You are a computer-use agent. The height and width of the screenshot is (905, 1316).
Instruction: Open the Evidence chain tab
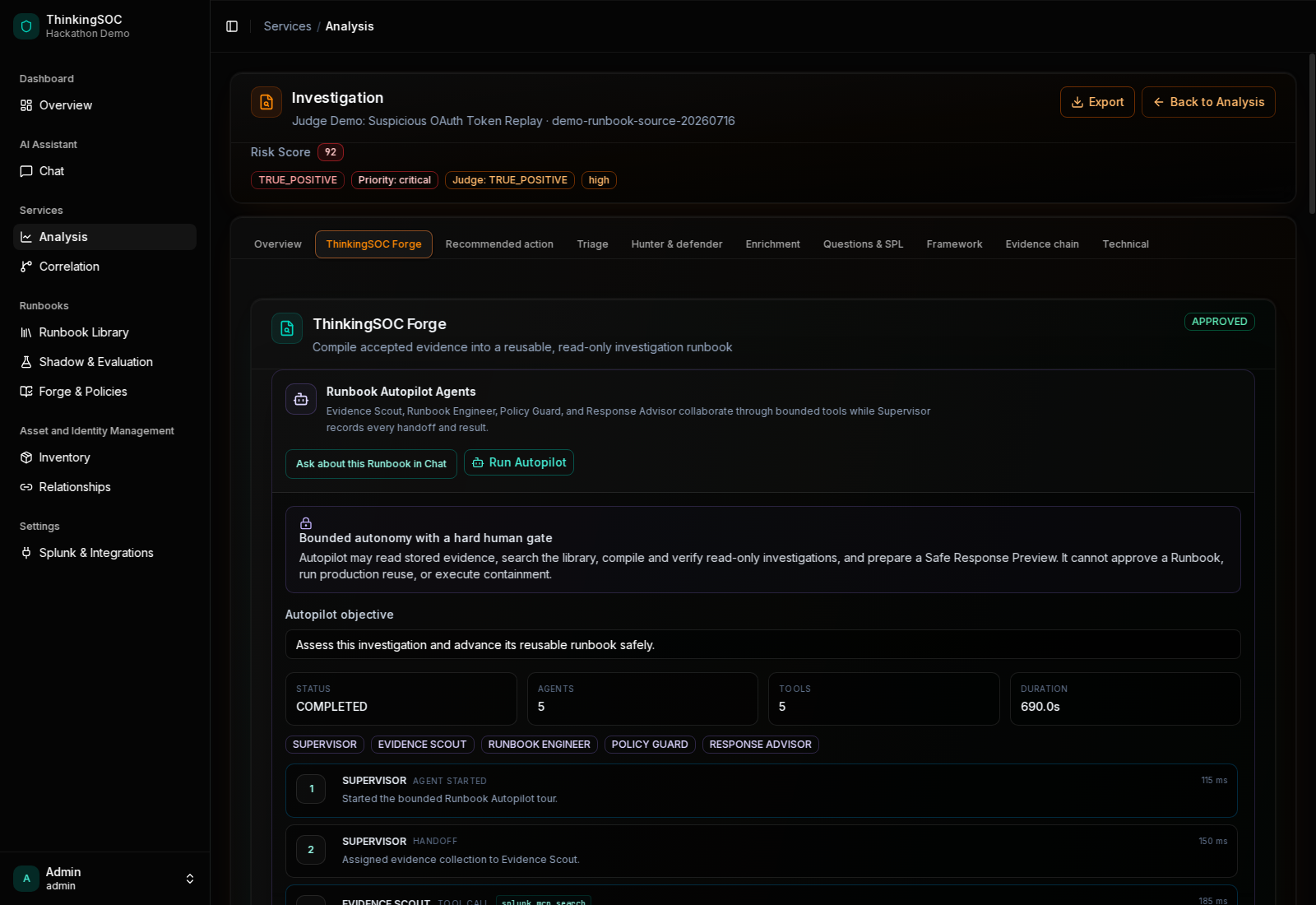[x=1042, y=244]
